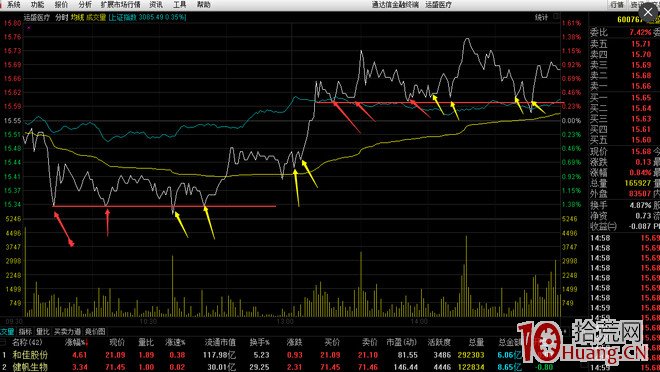660x372 pixels.
Task: Click the 卖二 price 15.68 in the order book
Action: 641,75
